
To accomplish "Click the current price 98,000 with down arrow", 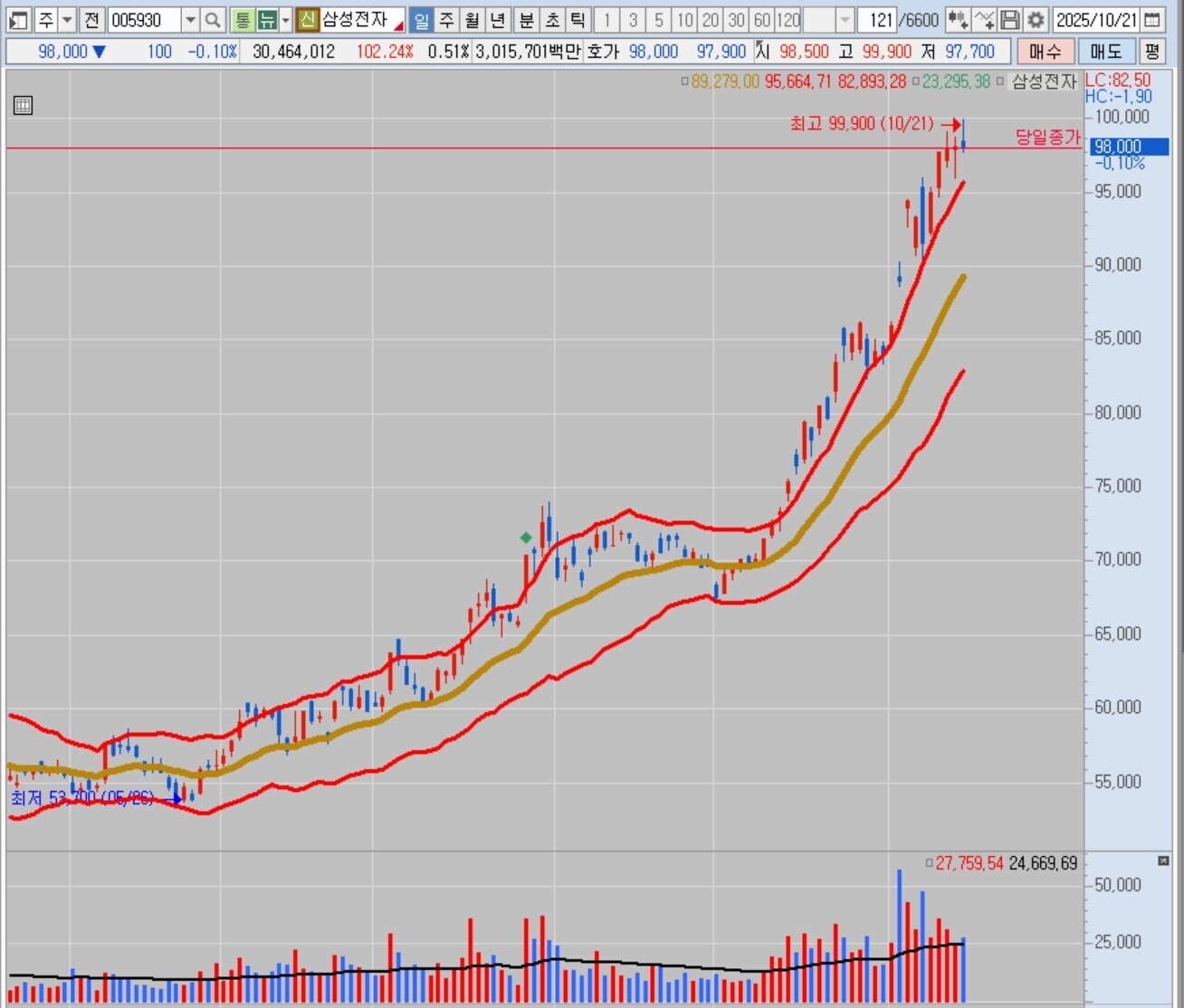I will [x=72, y=52].
